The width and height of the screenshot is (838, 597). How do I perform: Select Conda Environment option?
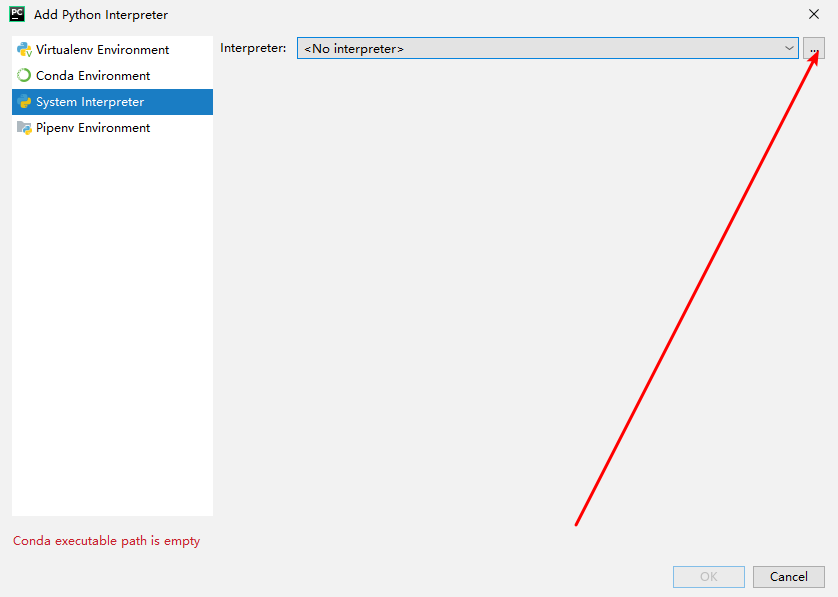112,76
